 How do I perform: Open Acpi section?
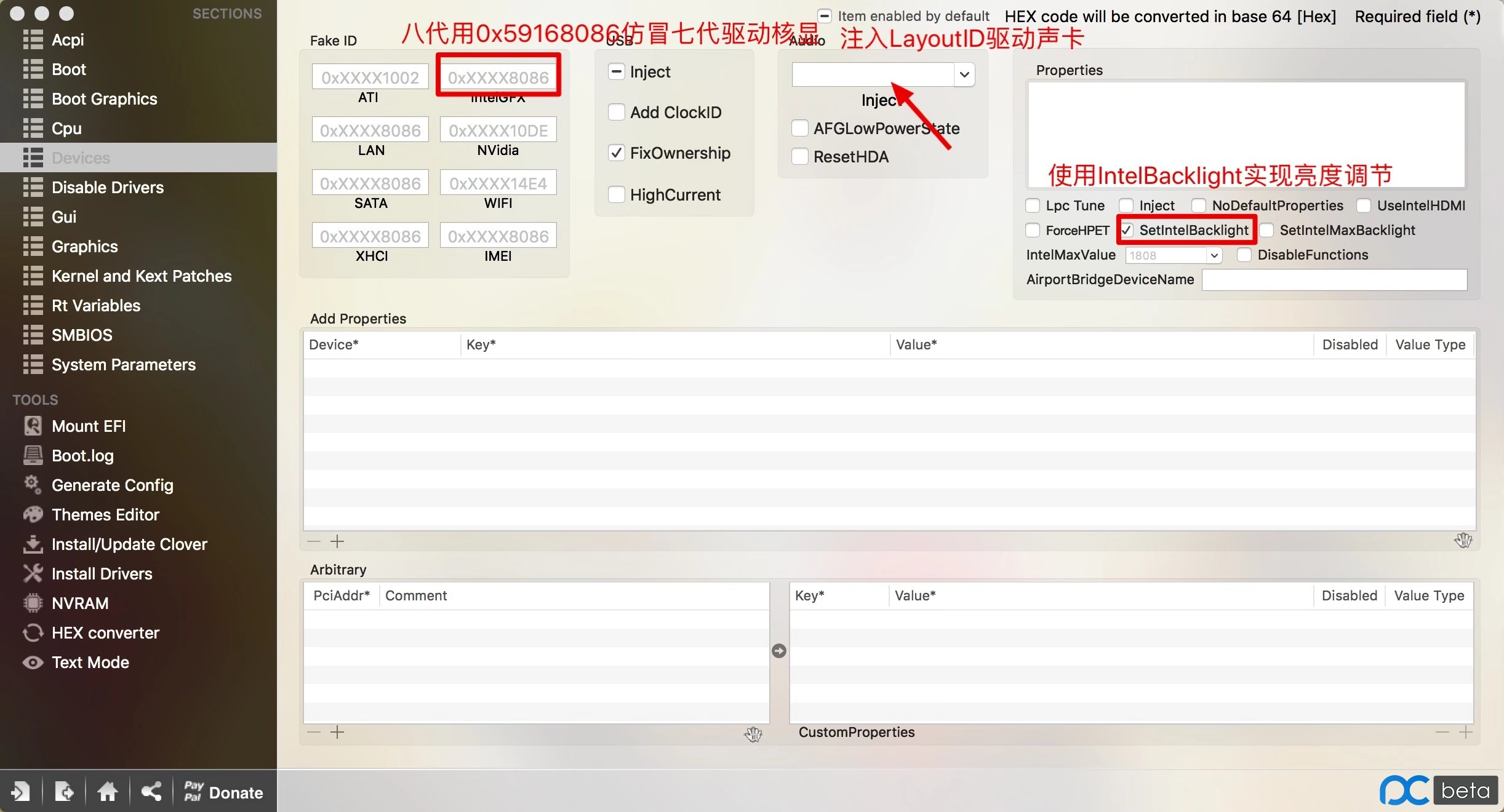[x=68, y=39]
